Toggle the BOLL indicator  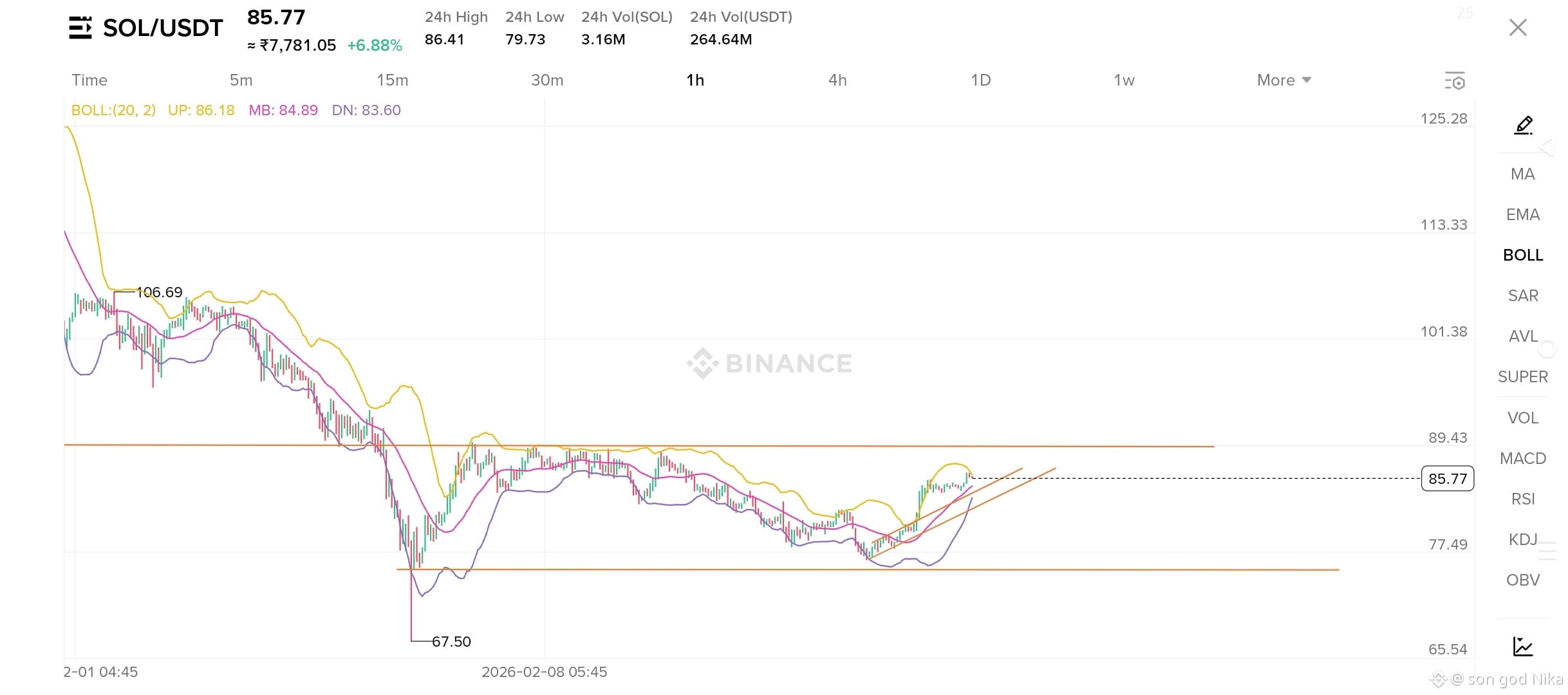pos(1523,255)
